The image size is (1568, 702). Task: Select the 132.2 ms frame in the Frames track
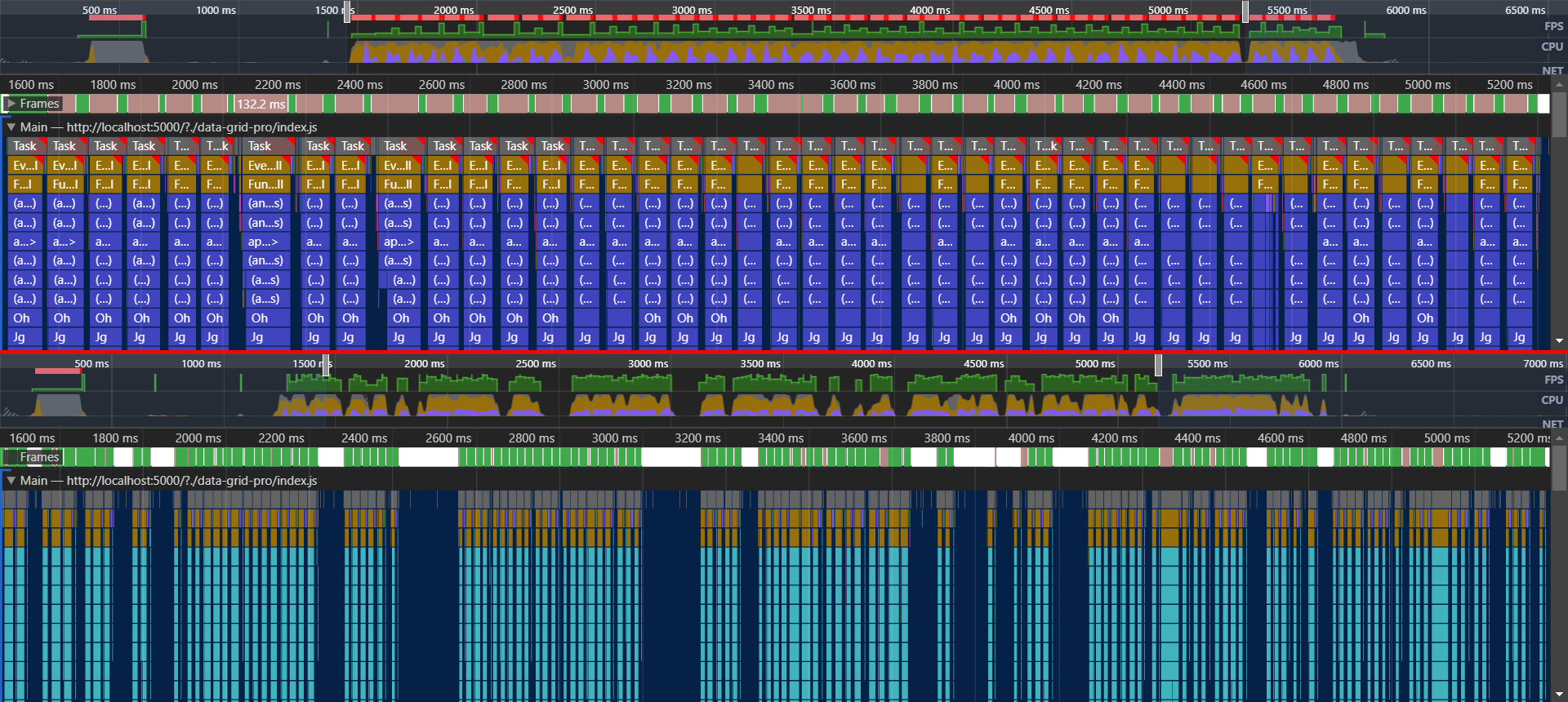[x=261, y=104]
